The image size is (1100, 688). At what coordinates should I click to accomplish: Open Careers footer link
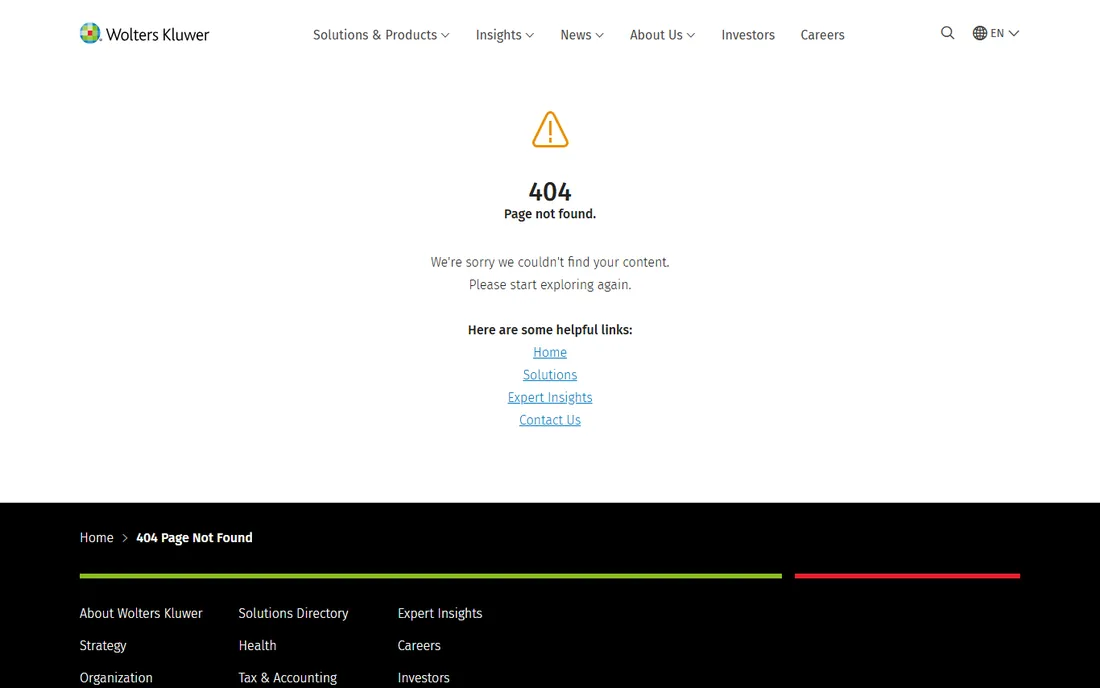coord(419,645)
